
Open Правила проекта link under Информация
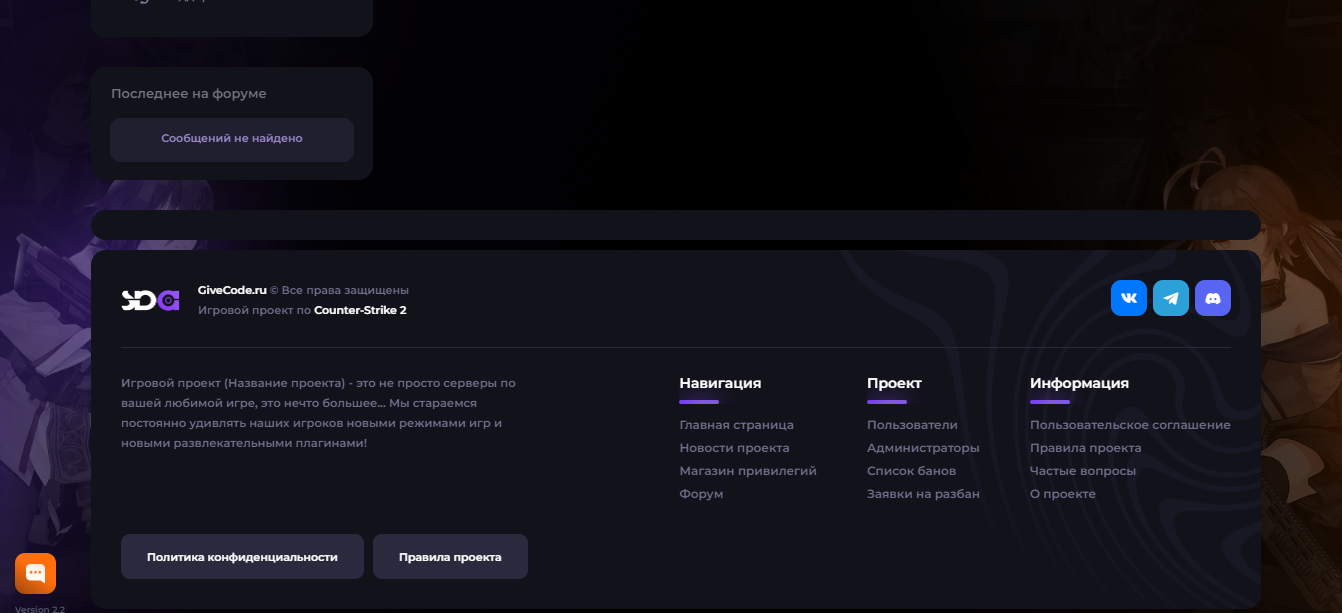(x=1085, y=448)
